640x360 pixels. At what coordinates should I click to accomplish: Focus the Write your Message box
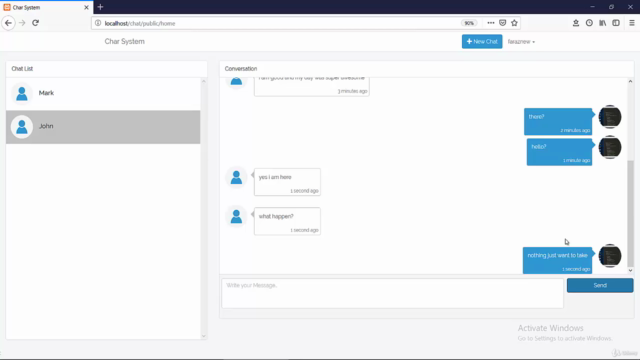click(x=393, y=293)
